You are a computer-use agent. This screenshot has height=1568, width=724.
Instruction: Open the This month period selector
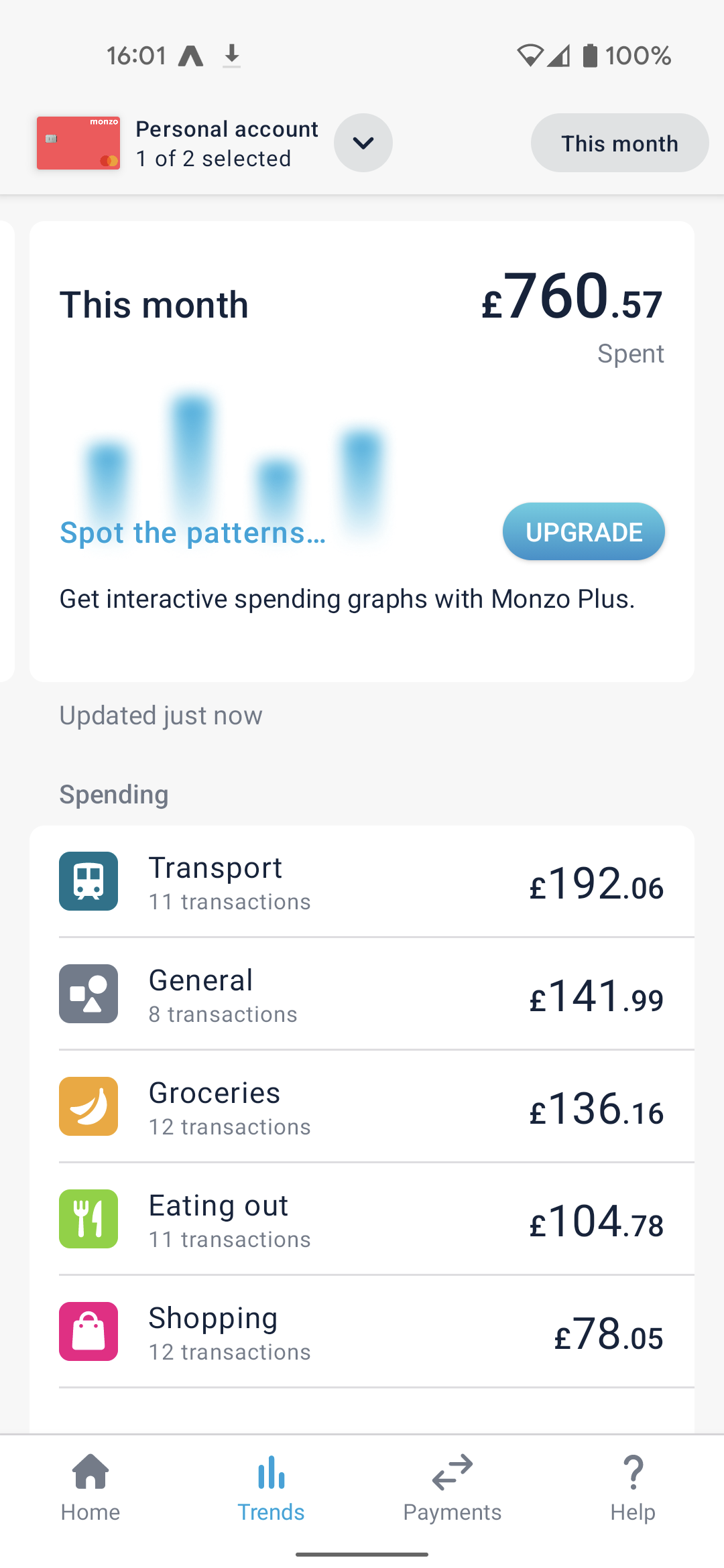619,143
